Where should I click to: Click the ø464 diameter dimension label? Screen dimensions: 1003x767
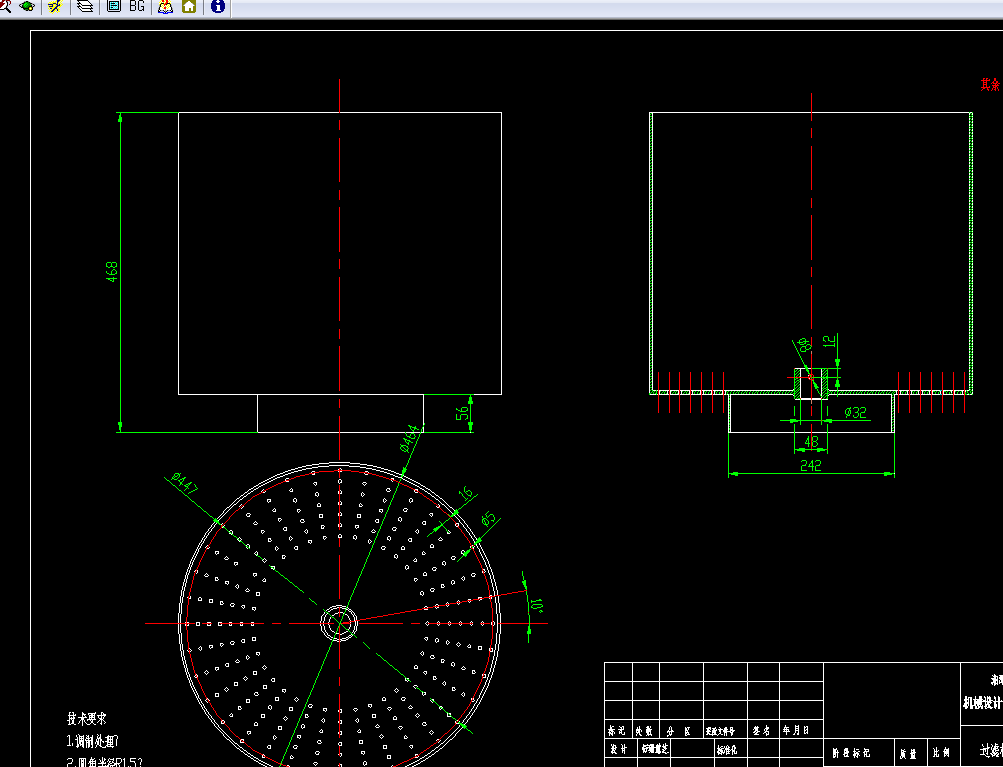[411, 438]
